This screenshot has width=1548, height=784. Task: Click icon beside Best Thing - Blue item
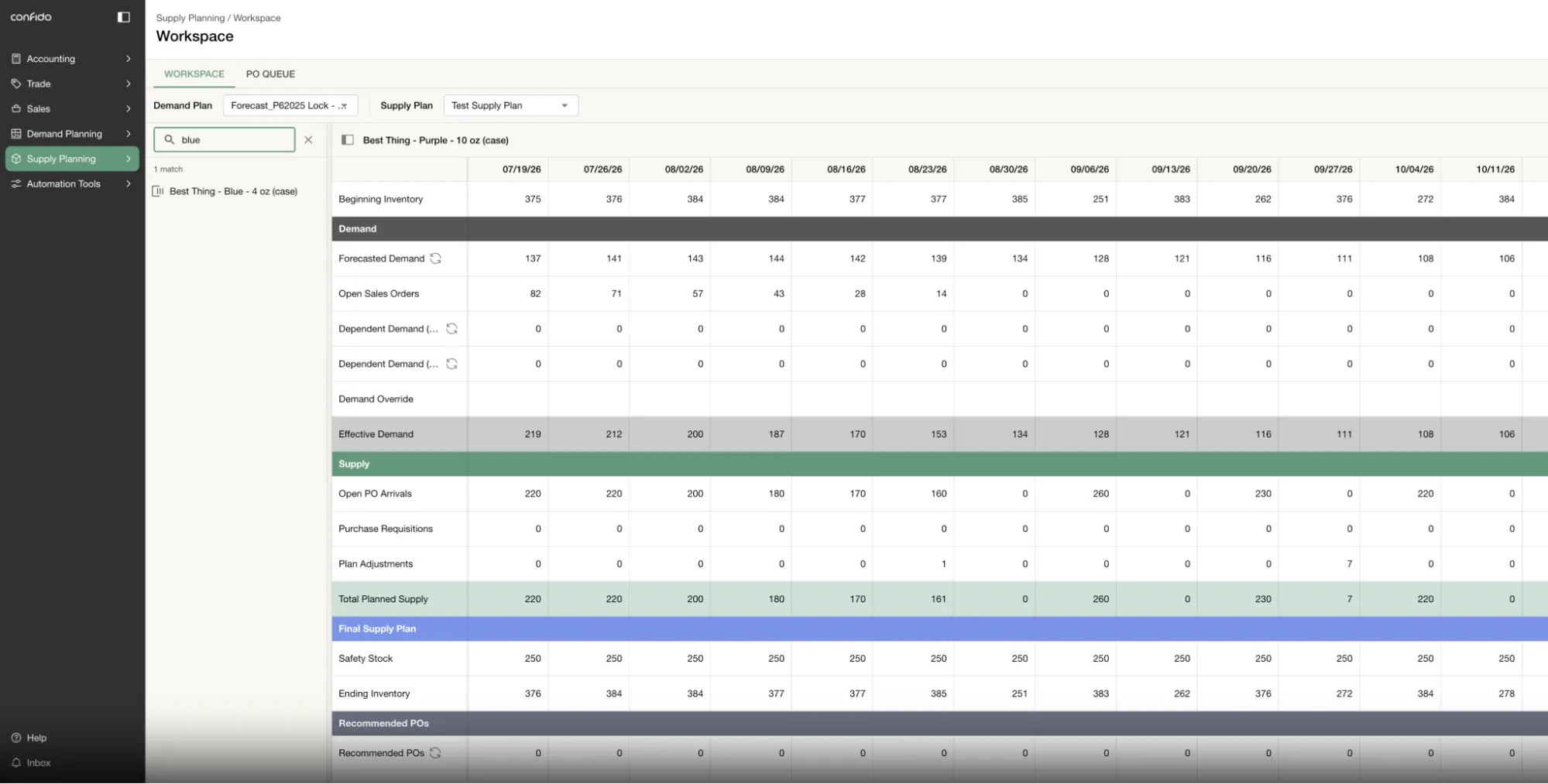coord(158,191)
